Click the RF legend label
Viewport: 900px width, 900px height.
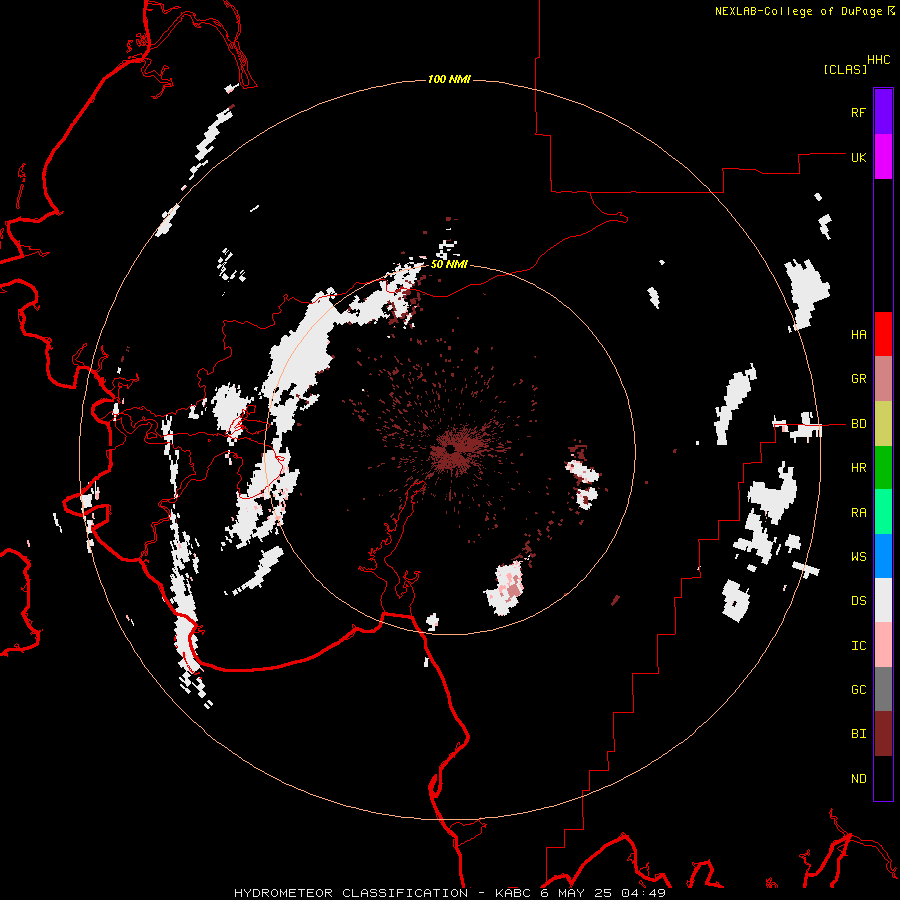pos(858,112)
